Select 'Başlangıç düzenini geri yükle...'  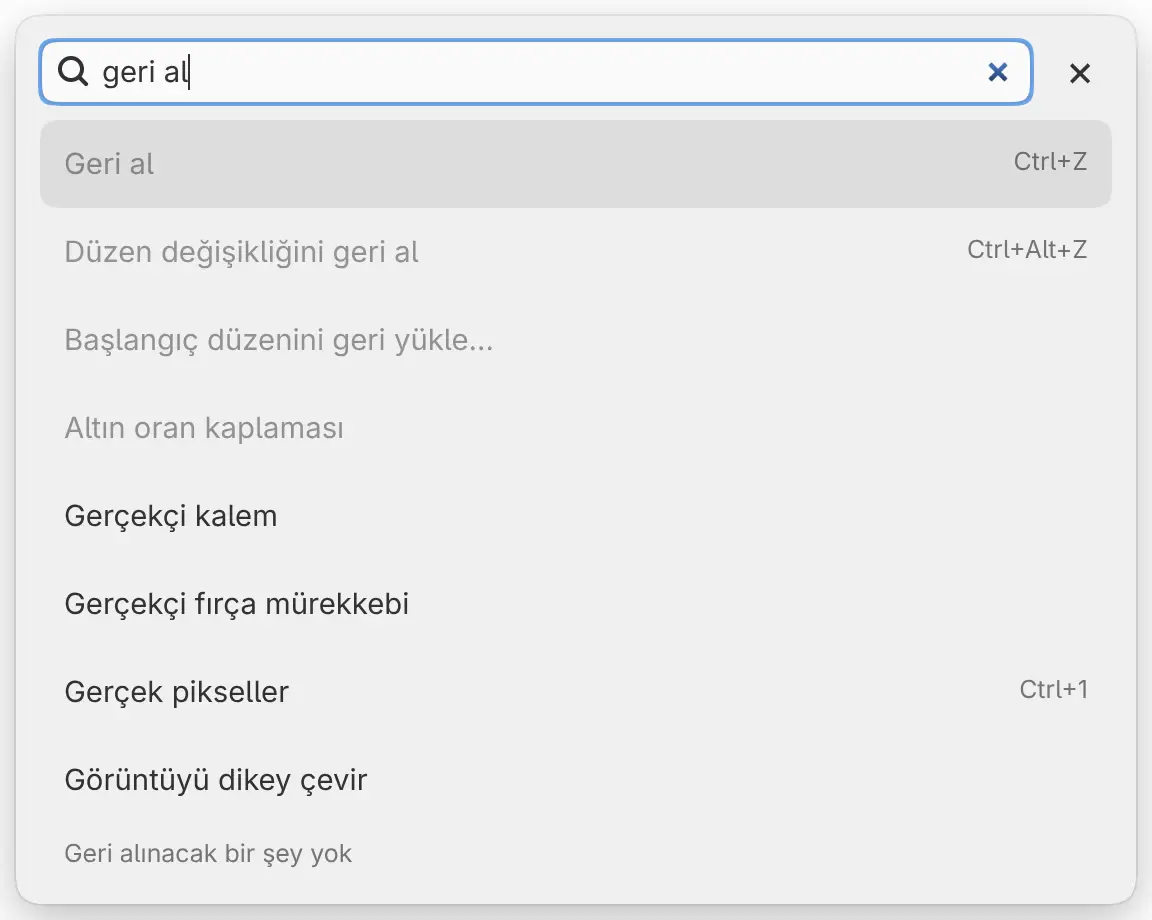click(x=575, y=339)
